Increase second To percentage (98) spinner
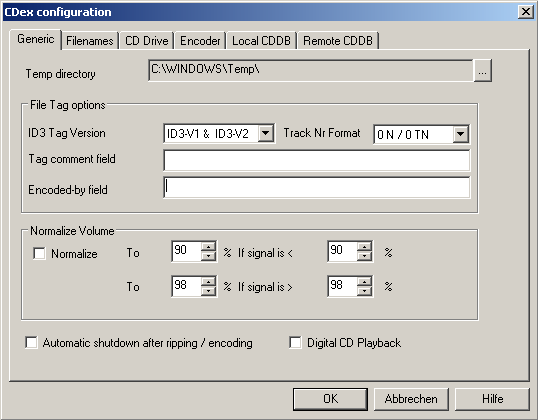The width and height of the screenshot is (538, 420). coord(208,281)
